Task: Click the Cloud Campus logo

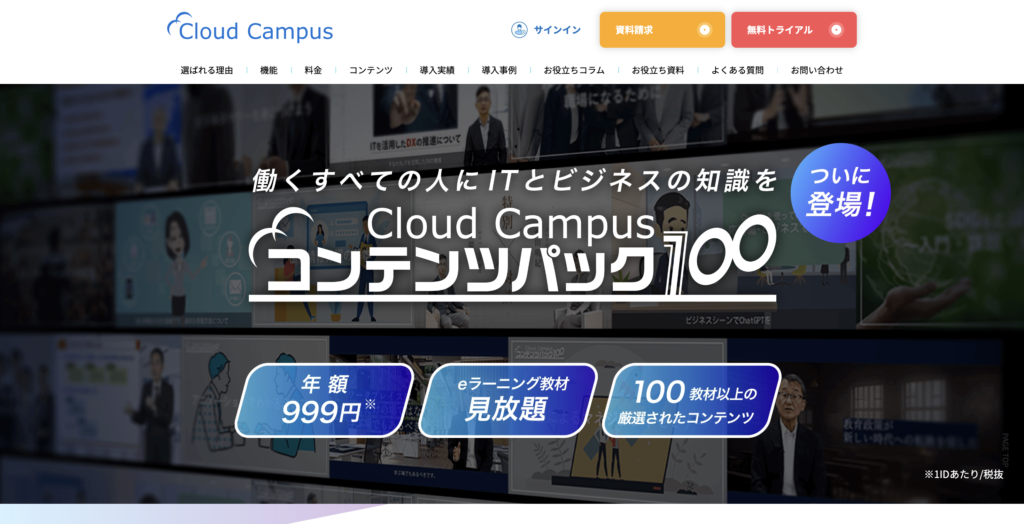Action: pos(250,28)
